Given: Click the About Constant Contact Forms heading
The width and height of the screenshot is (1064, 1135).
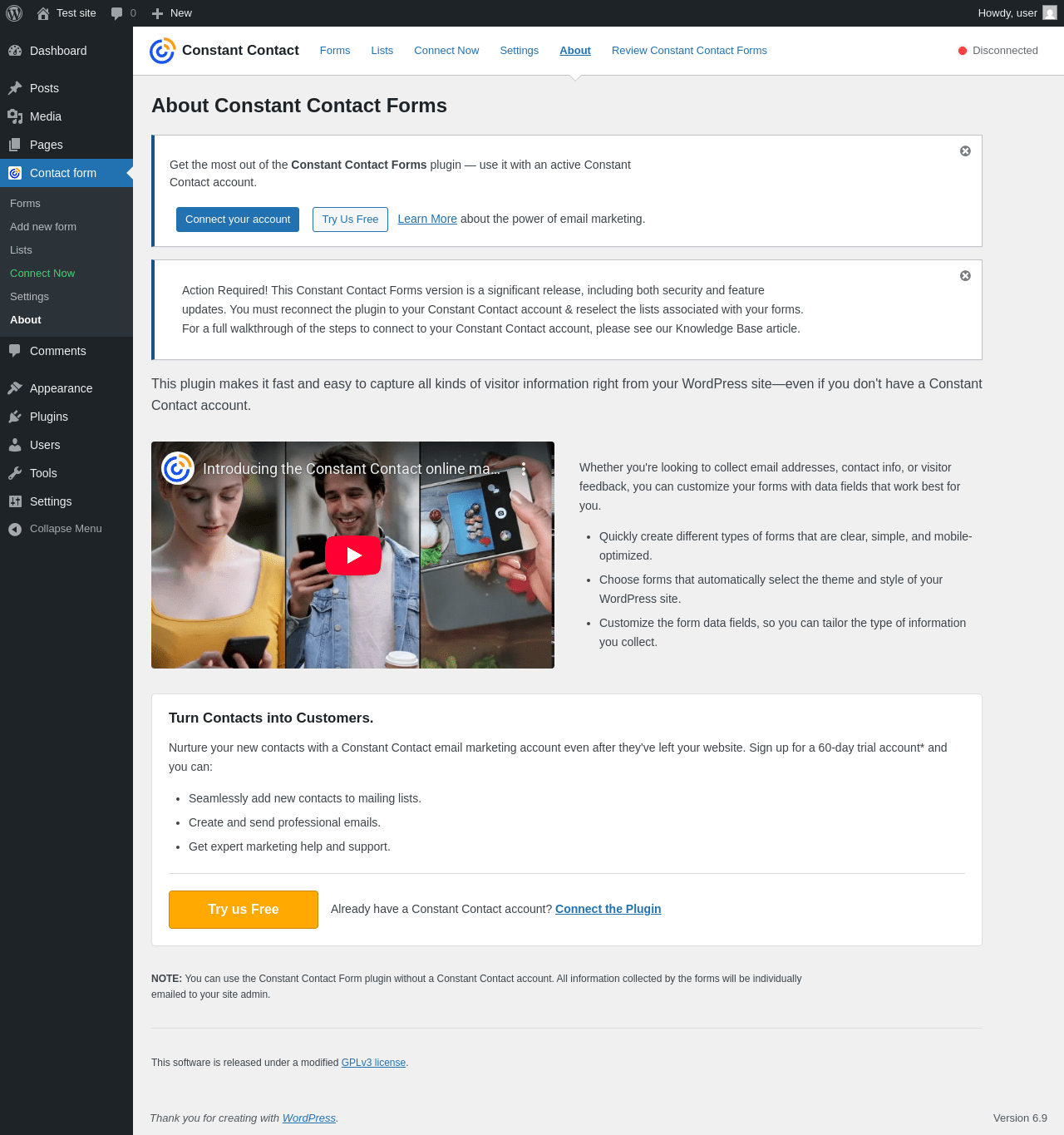Looking at the screenshot, I should click(x=299, y=106).
